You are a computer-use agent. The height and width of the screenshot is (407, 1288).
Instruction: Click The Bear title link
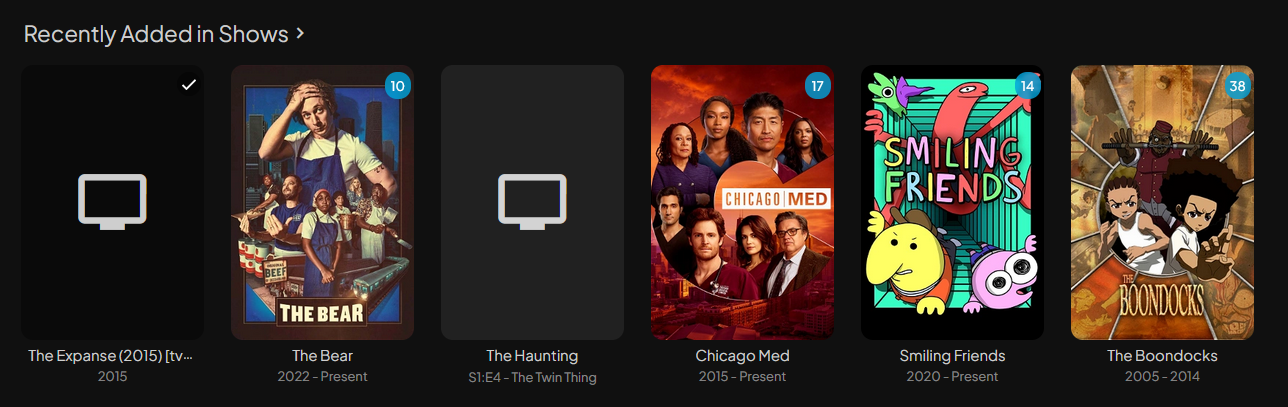pyautogui.click(x=323, y=356)
